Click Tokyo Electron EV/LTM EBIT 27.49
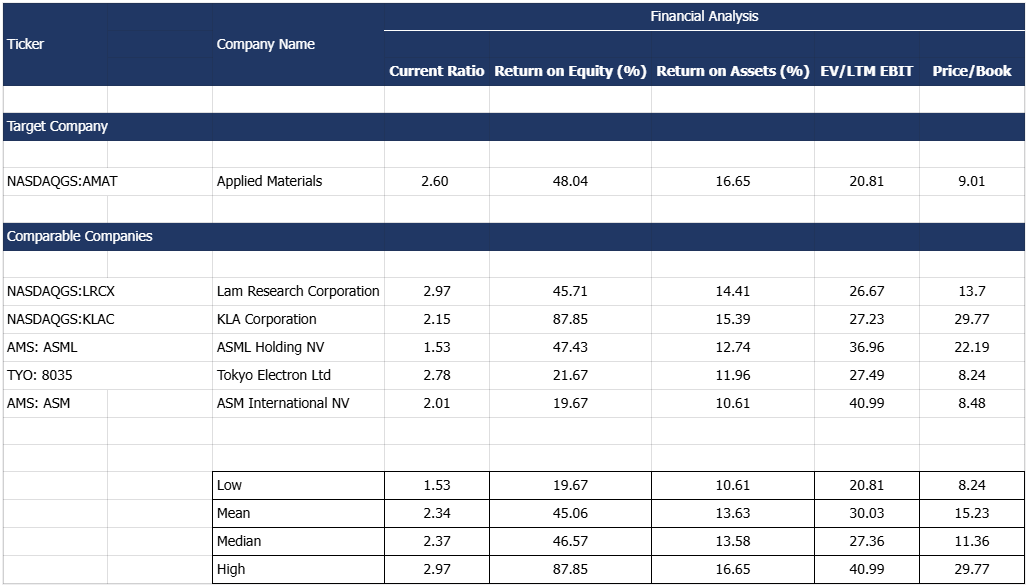 pos(866,376)
